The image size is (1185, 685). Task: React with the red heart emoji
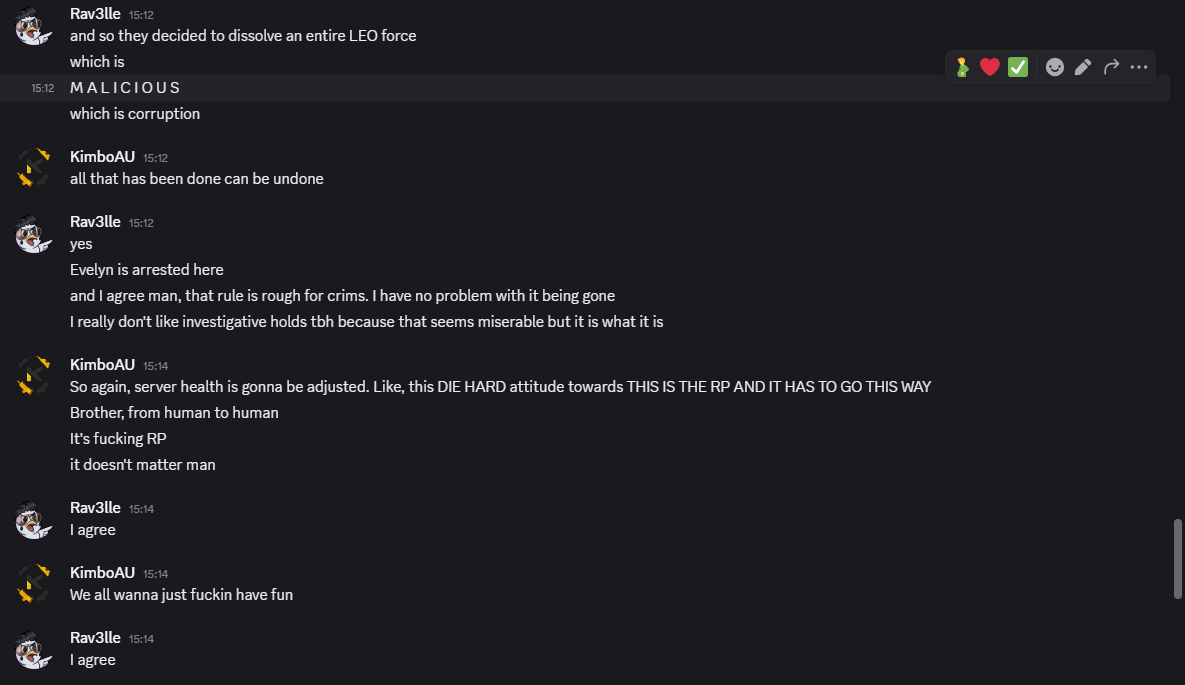(990, 67)
